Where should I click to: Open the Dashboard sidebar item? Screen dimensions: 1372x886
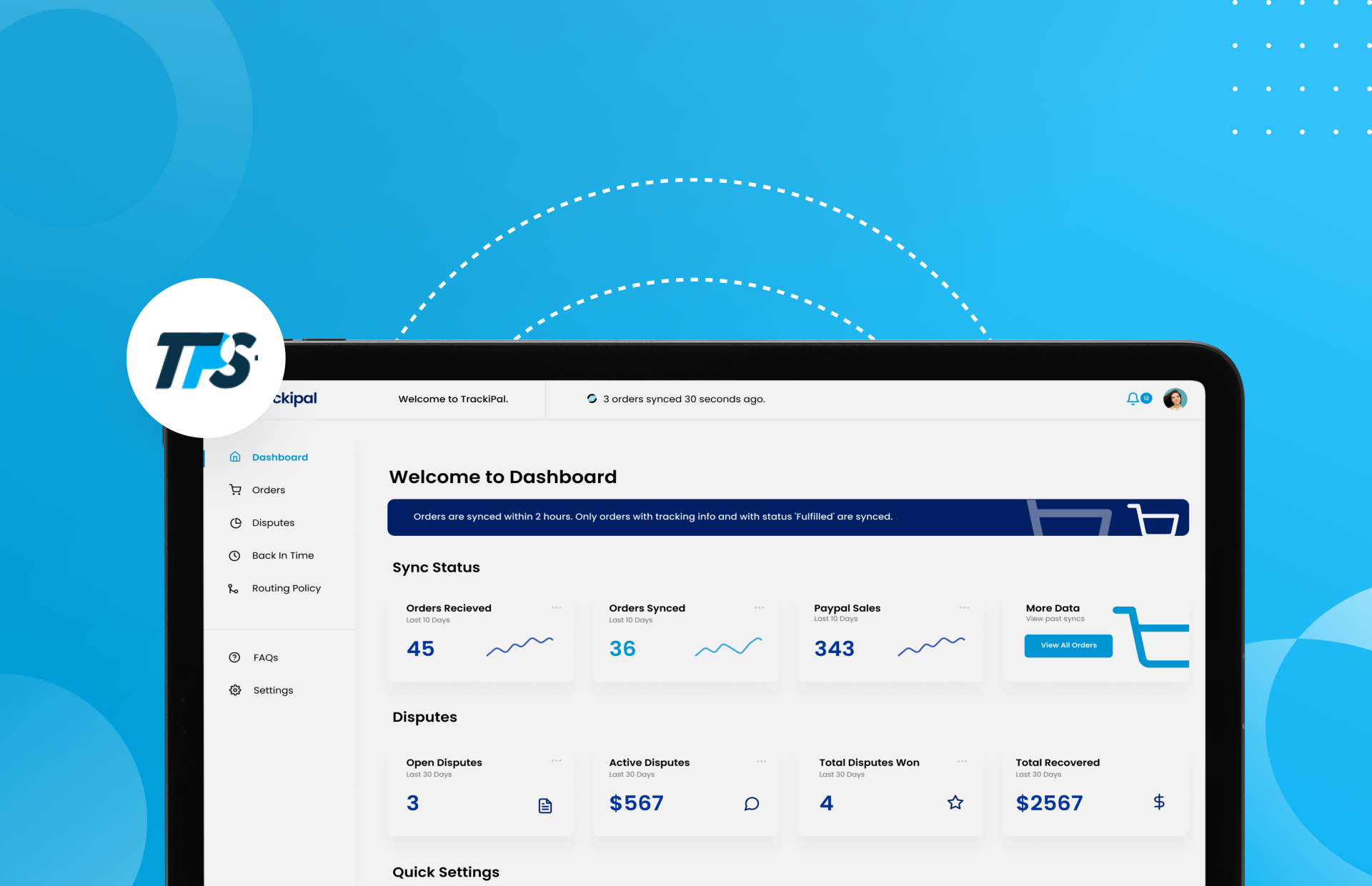point(279,457)
